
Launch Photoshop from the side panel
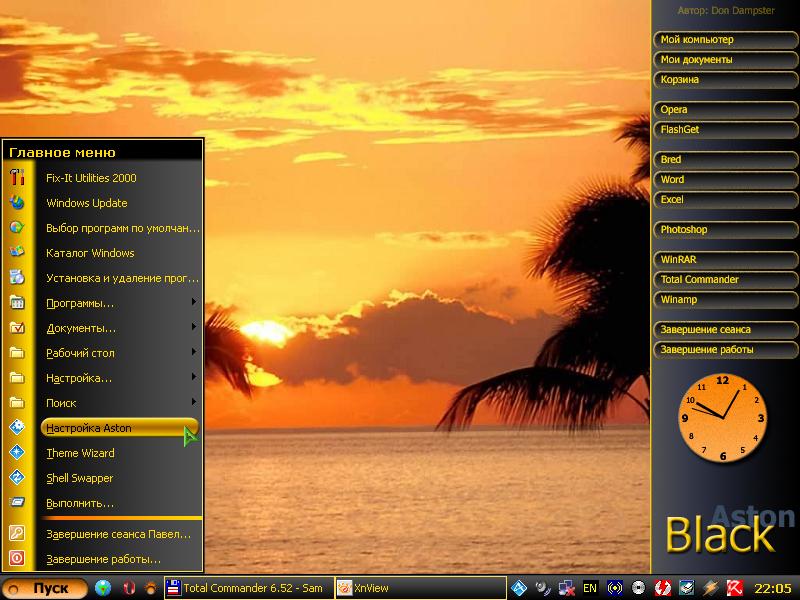[726, 229]
